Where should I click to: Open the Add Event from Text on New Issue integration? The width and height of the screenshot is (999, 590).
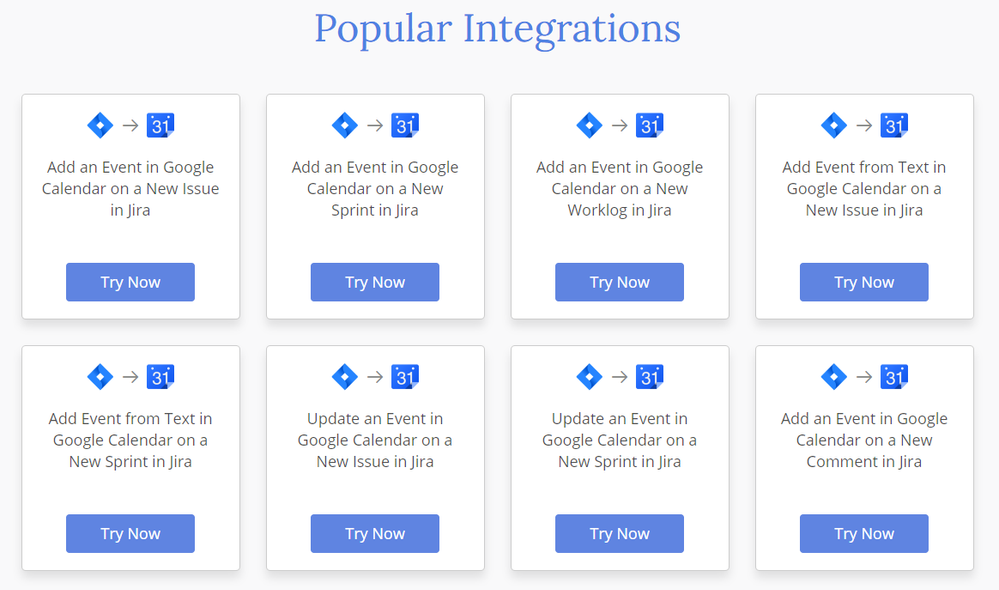[x=864, y=282]
